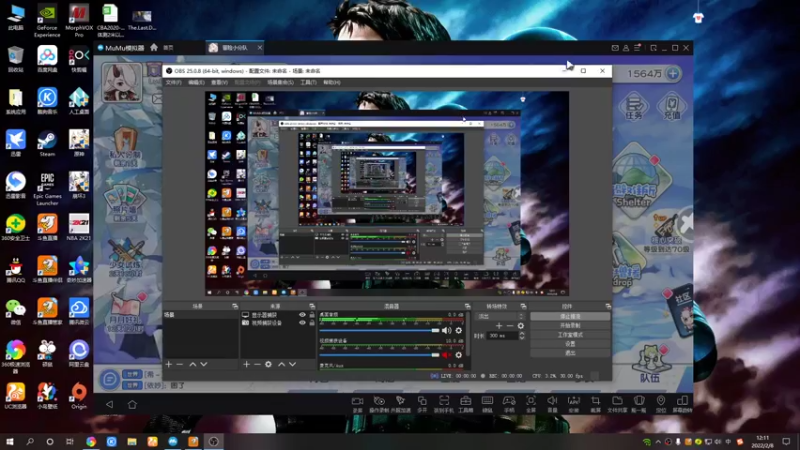Click Exit button in OBS Controls
The width and height of the screenshot is (800, 450).
click(570, 353)
